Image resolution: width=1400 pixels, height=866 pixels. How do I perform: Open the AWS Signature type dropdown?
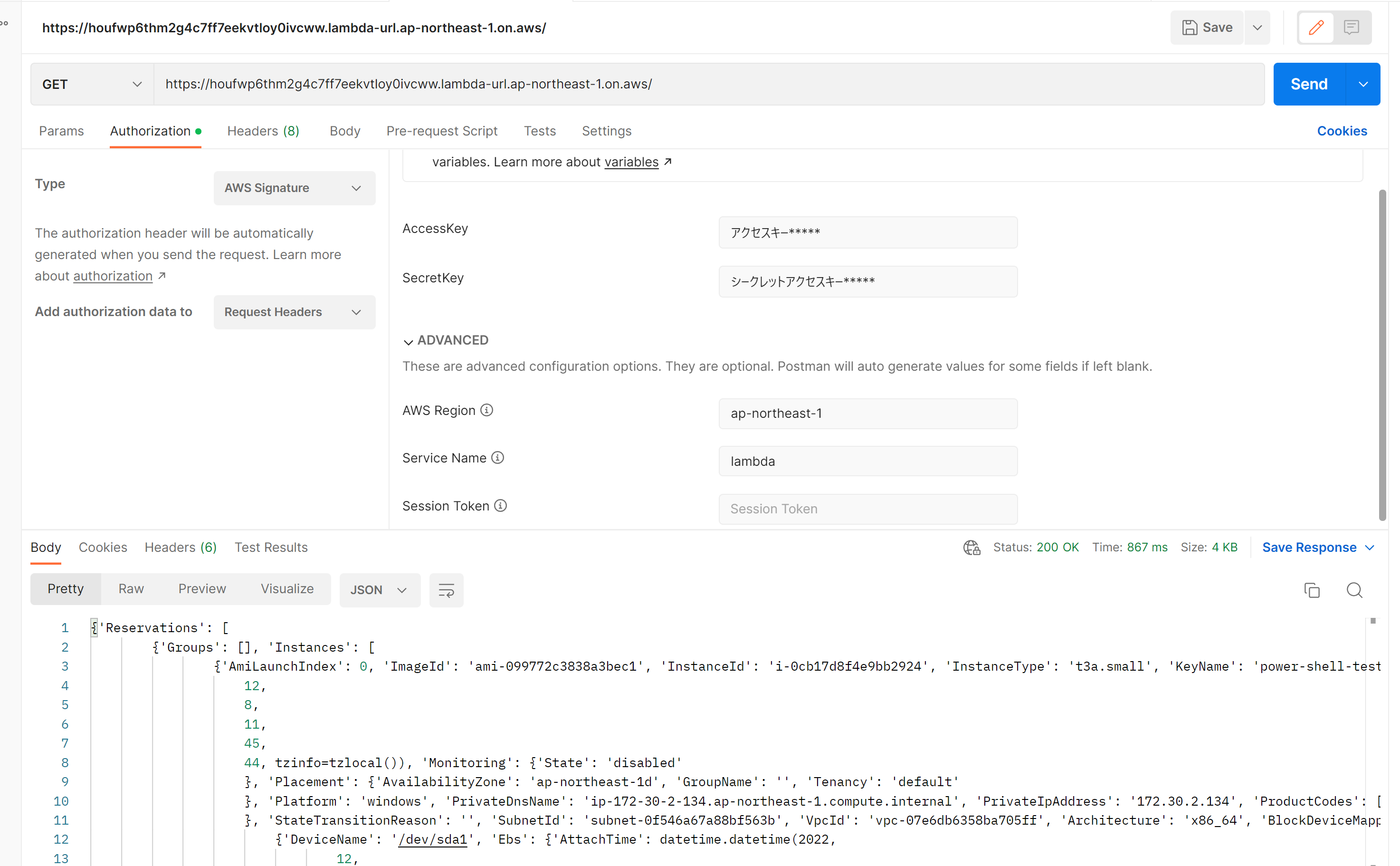294,188
